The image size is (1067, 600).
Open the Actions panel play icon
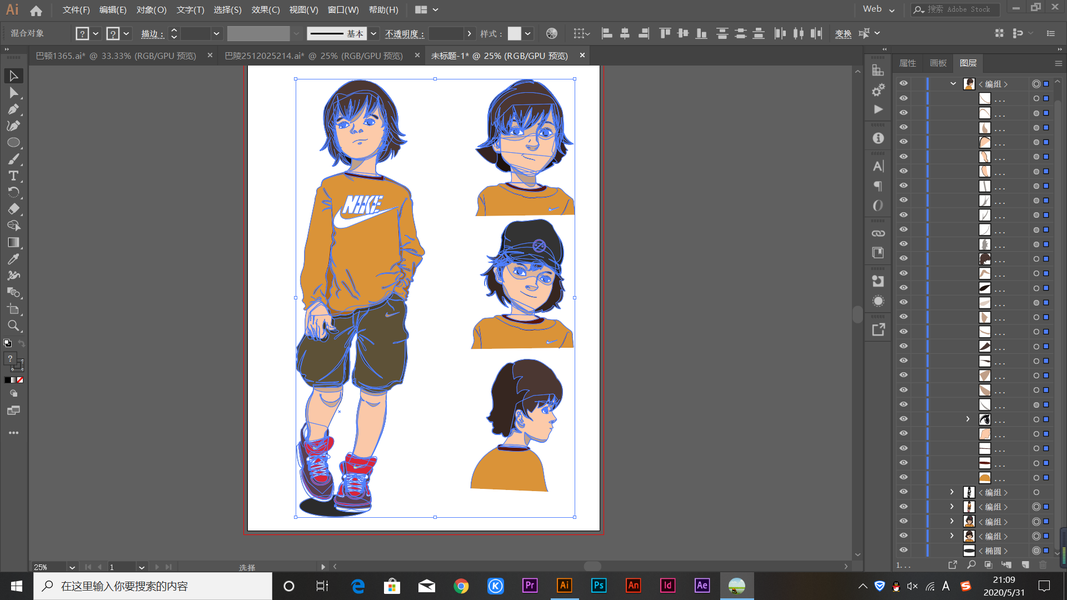tap(878, 109)
